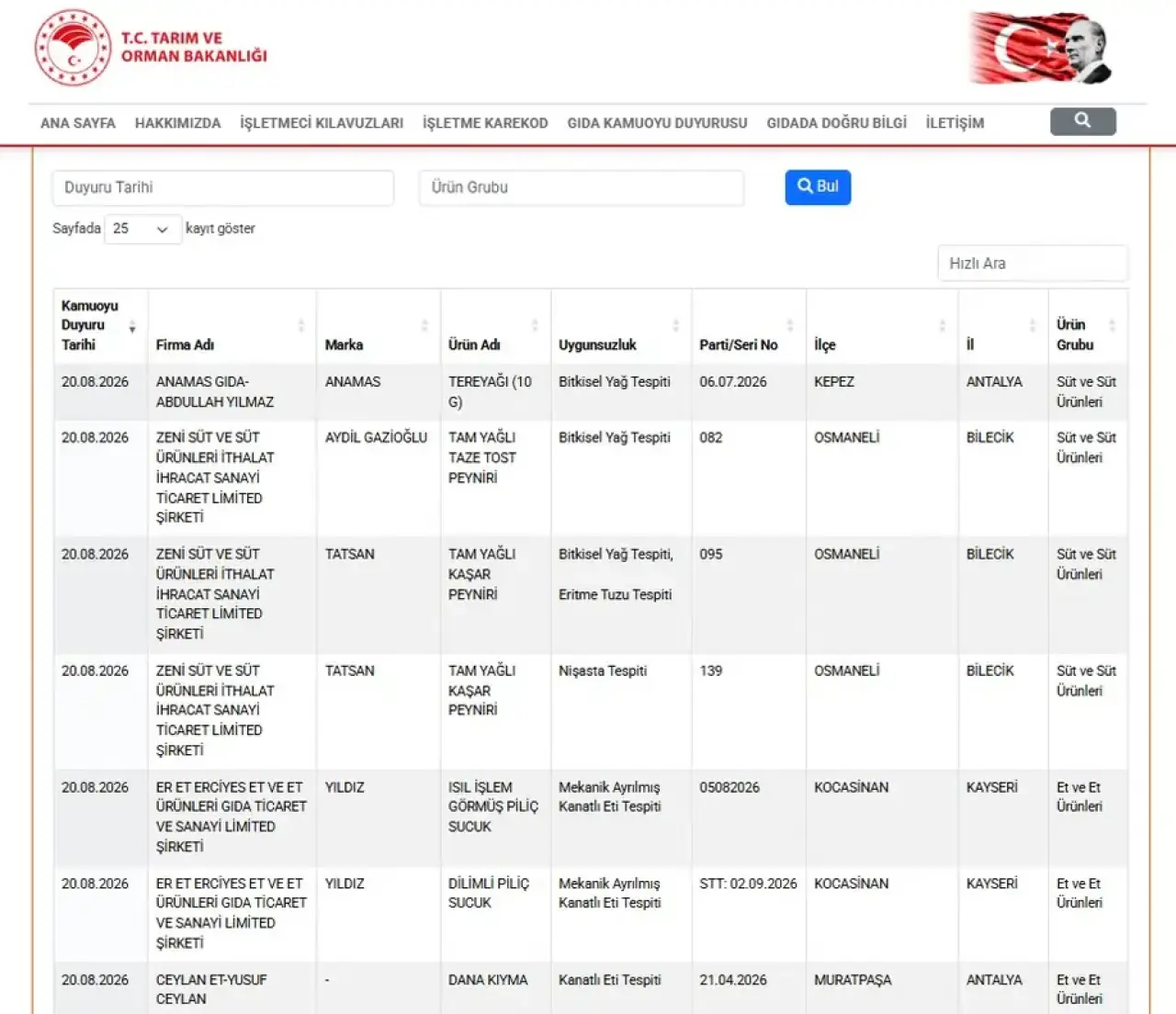Click the Eritme Tuzu Tespiti text
1176x1014 pixels.
tap(615, 594)
